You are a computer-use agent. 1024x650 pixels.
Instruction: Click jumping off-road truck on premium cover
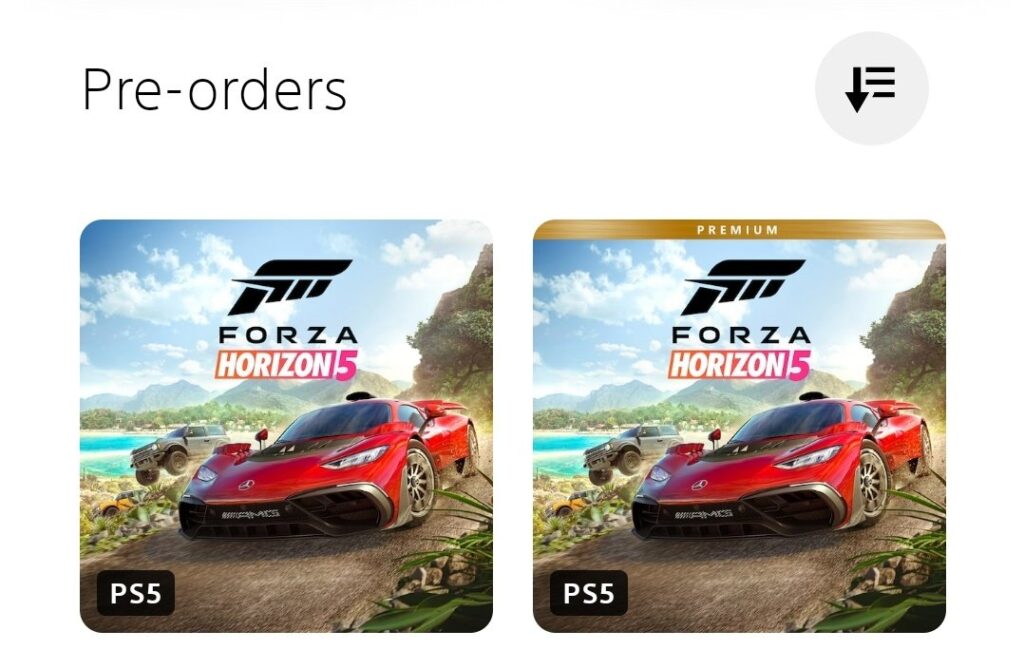(632, 452)
